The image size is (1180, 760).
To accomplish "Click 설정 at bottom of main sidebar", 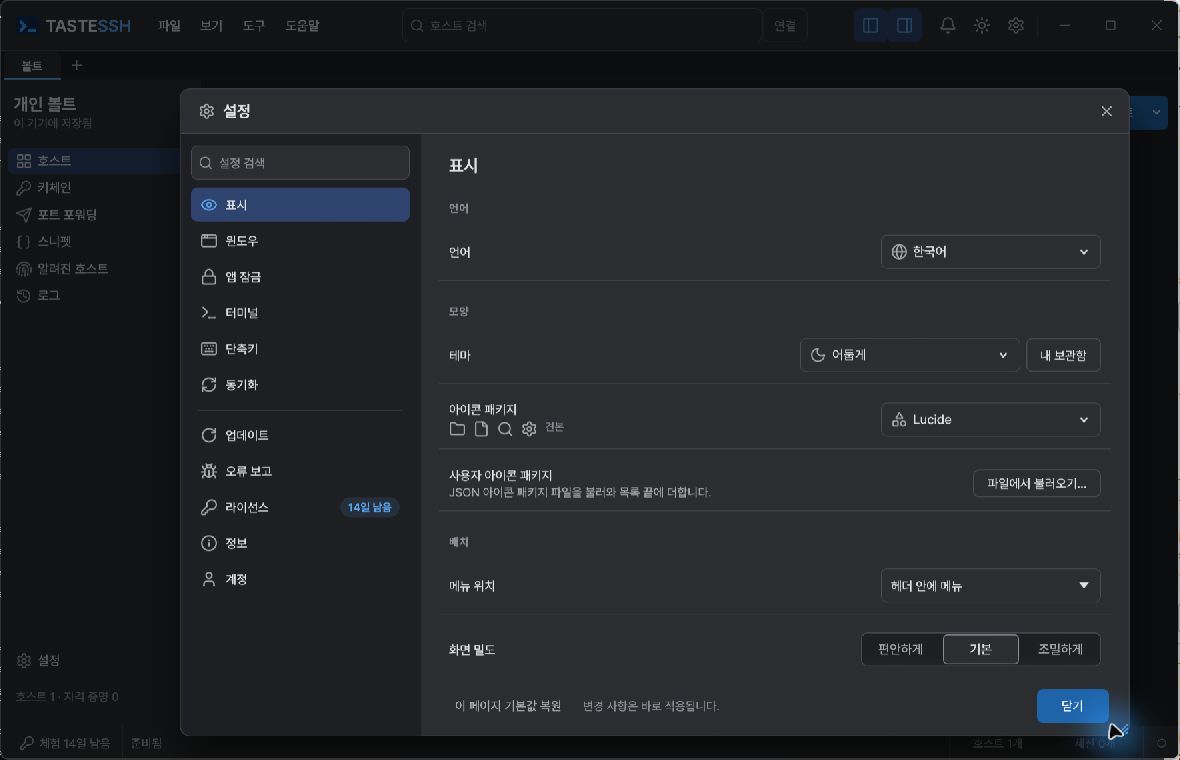I will click(39, 660).
